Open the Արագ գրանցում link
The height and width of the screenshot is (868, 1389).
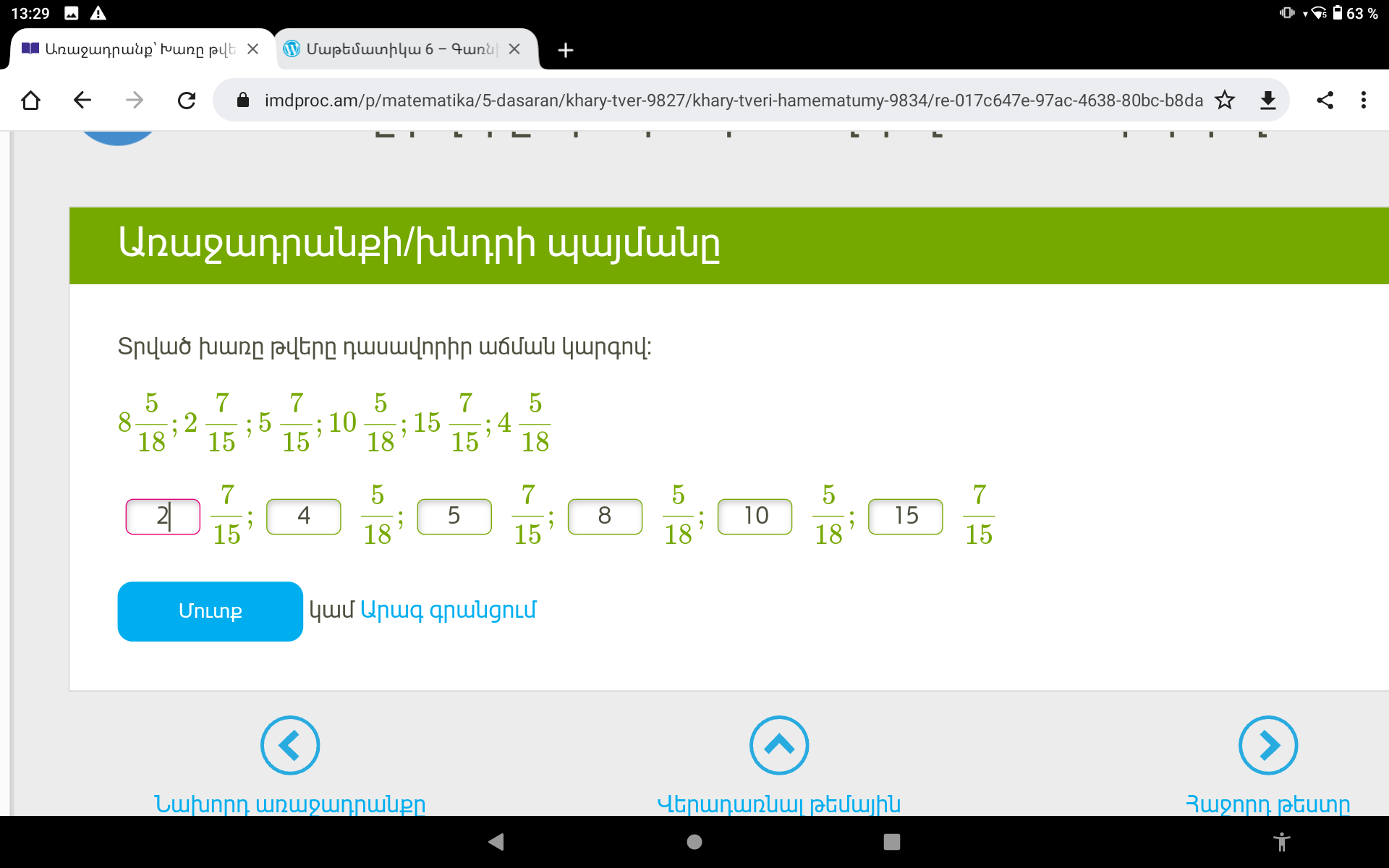pyautogui.click(x=448, y=610)
